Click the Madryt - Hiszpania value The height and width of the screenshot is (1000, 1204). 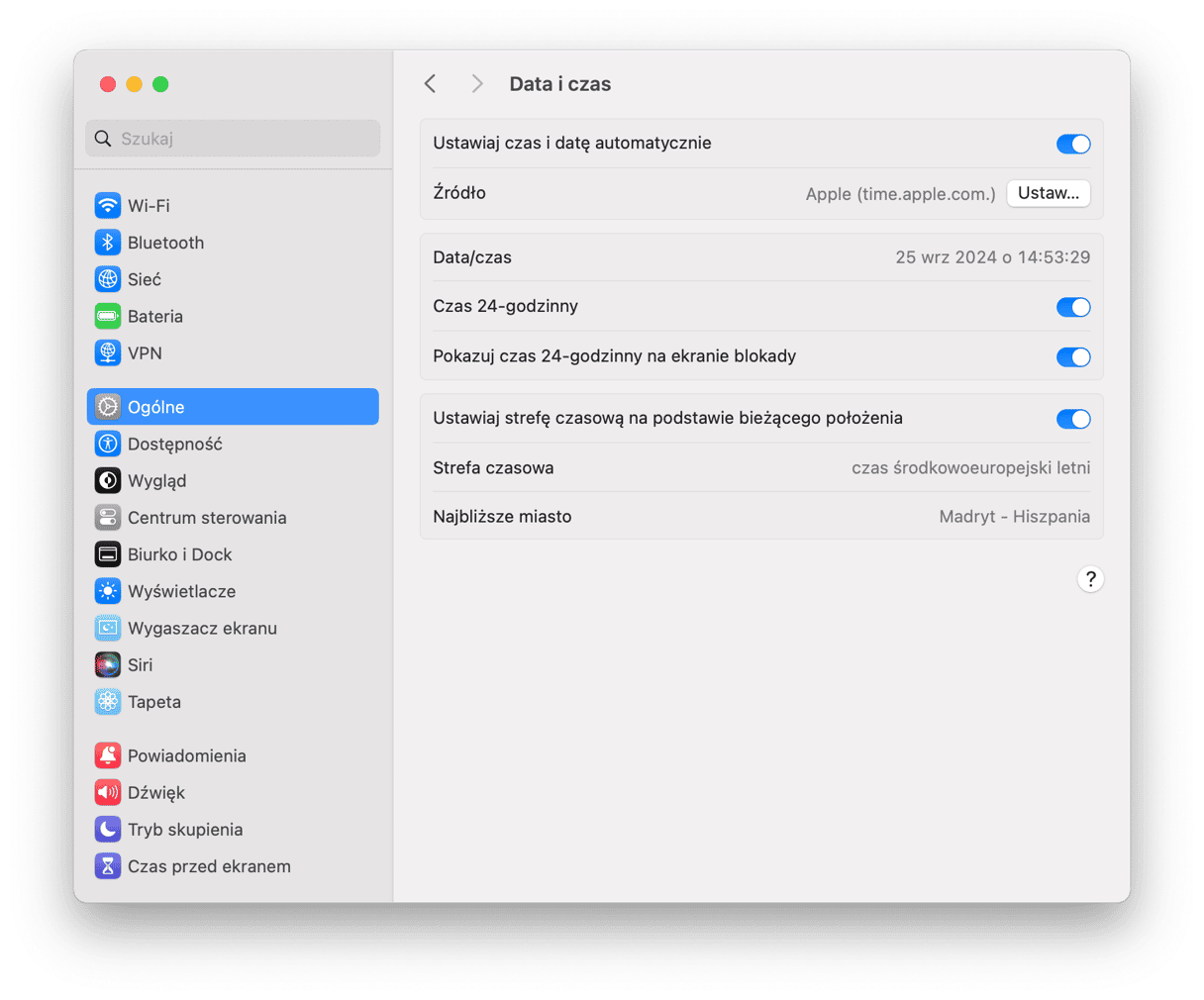click(1014, 517)
